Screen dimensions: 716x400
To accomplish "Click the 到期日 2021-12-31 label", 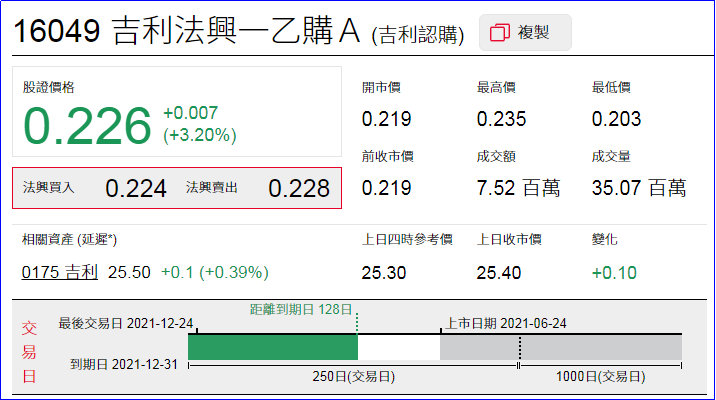I will pyautogui.click(x=124, y=364).
